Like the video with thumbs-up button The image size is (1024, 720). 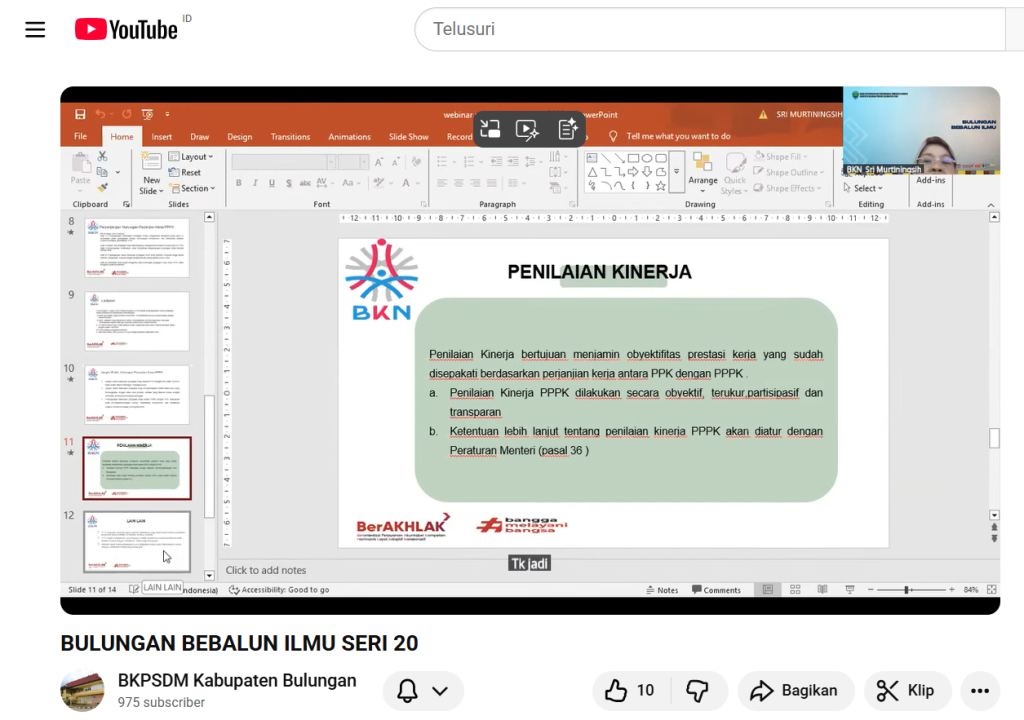point(630,690)
